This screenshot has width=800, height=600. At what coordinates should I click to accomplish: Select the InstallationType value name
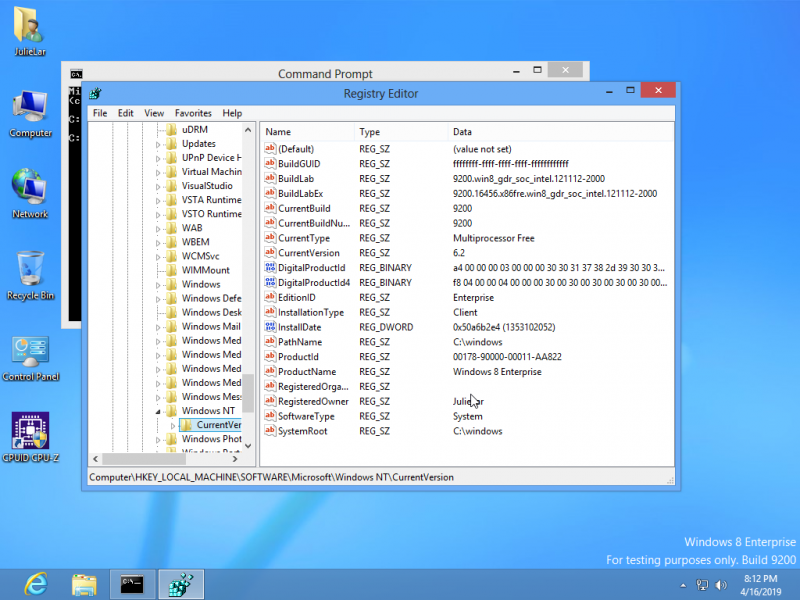[x=311, y=312]
